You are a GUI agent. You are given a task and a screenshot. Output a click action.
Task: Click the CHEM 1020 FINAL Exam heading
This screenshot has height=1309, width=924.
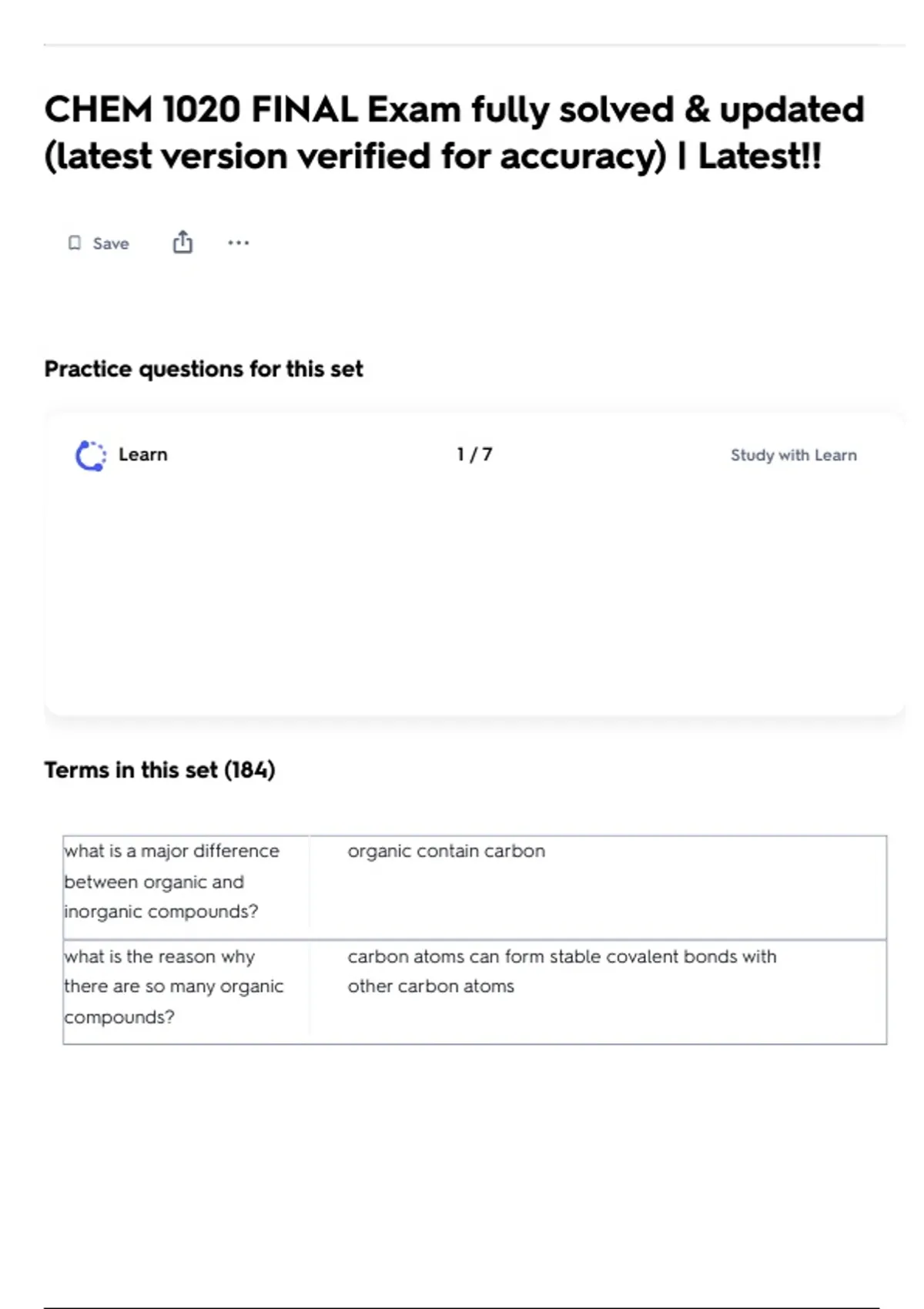[454, 132]
